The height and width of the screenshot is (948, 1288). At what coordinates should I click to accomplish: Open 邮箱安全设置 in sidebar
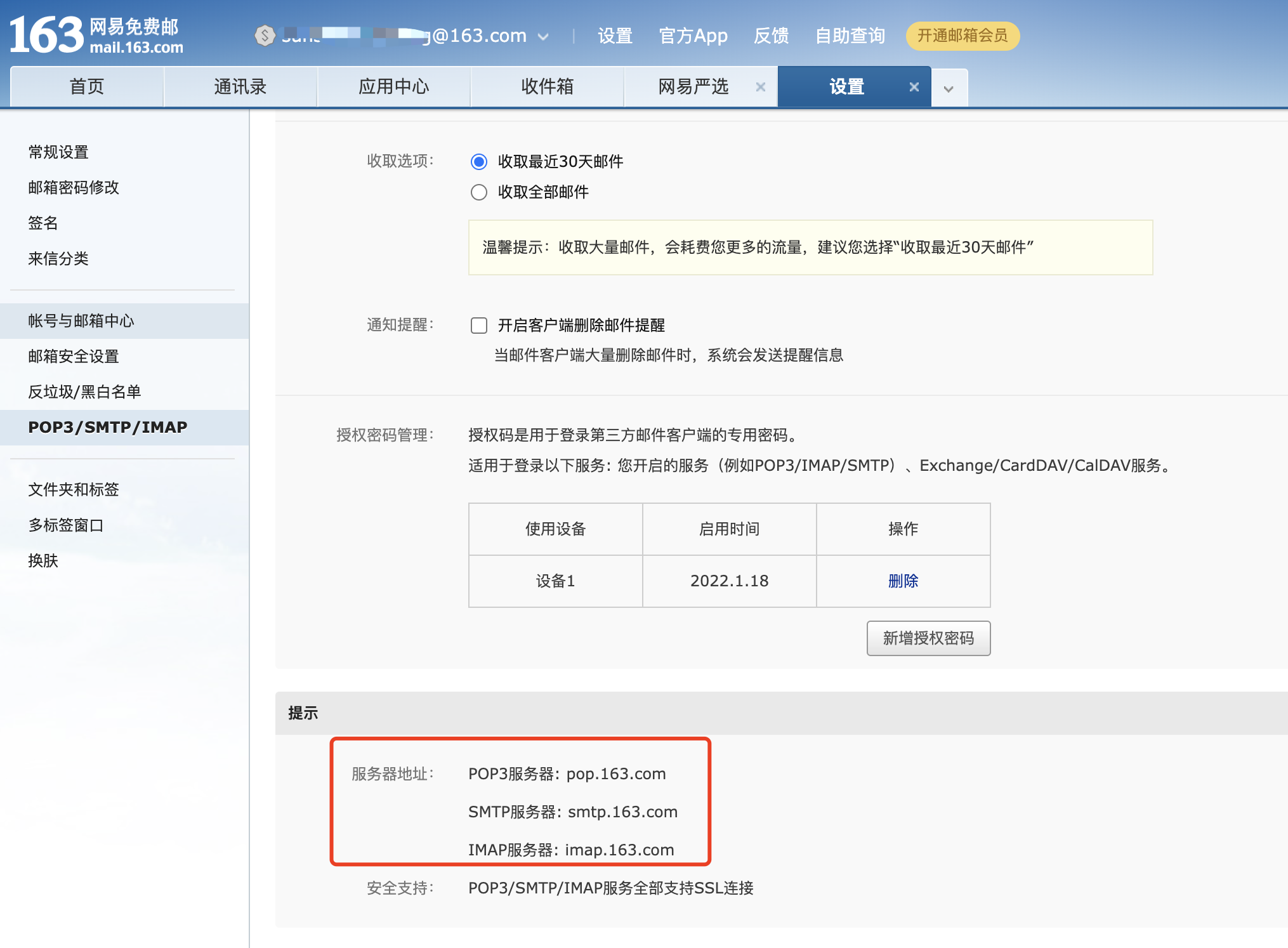click(74, 357)
